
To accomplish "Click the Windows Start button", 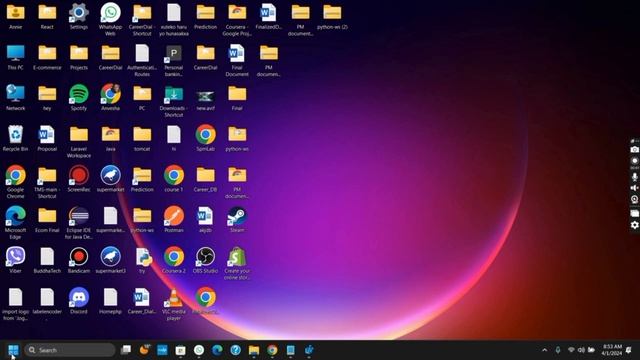I will 13,350.
